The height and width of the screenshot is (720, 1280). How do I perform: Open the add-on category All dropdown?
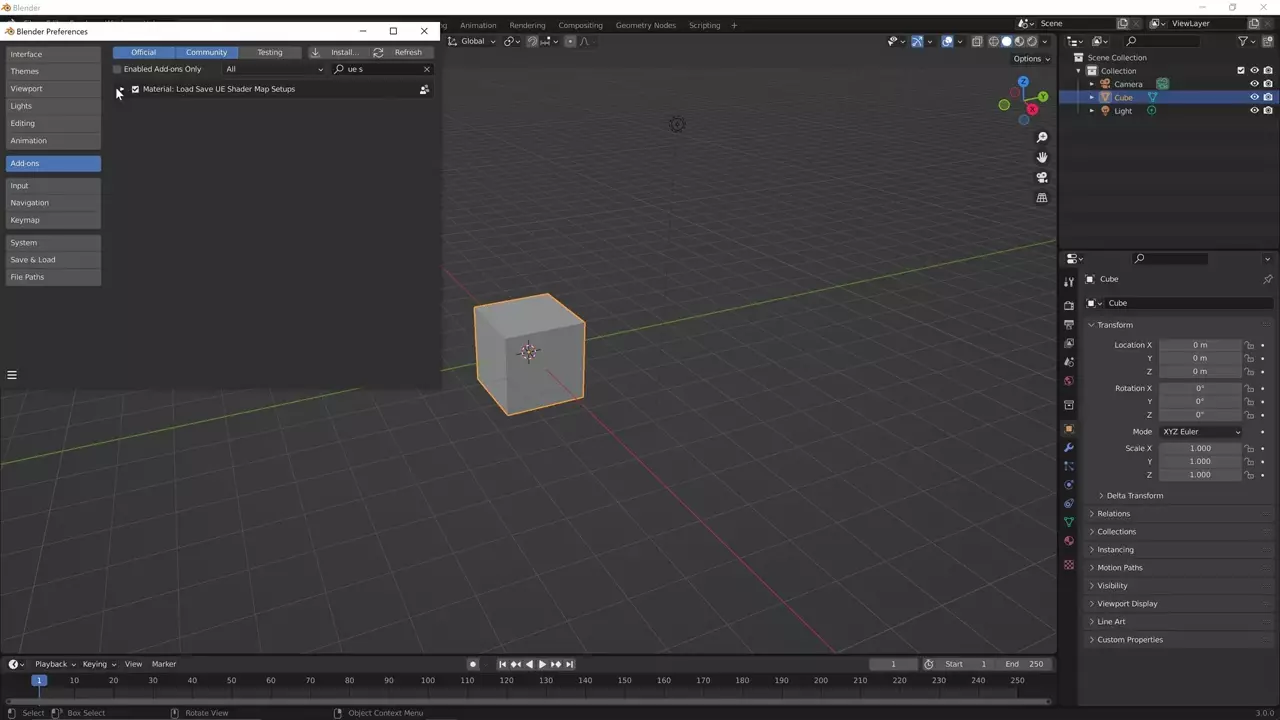click(x=274, y=69)
